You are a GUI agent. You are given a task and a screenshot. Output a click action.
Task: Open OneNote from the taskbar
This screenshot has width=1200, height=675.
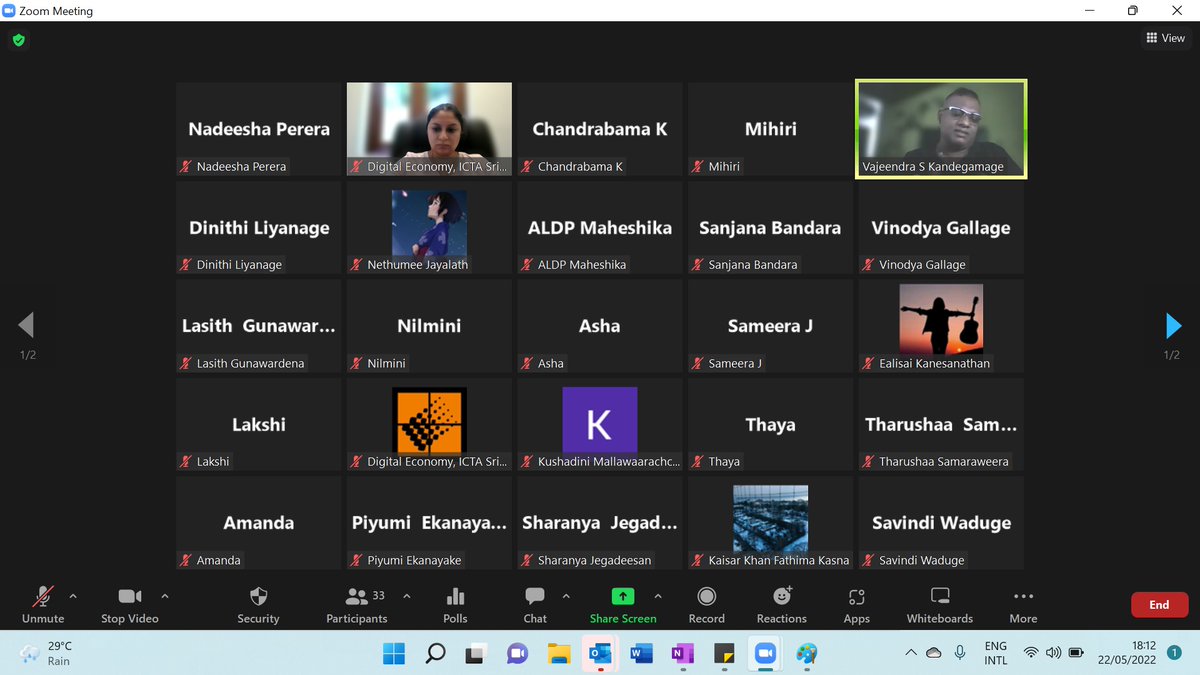coord(682,653)
